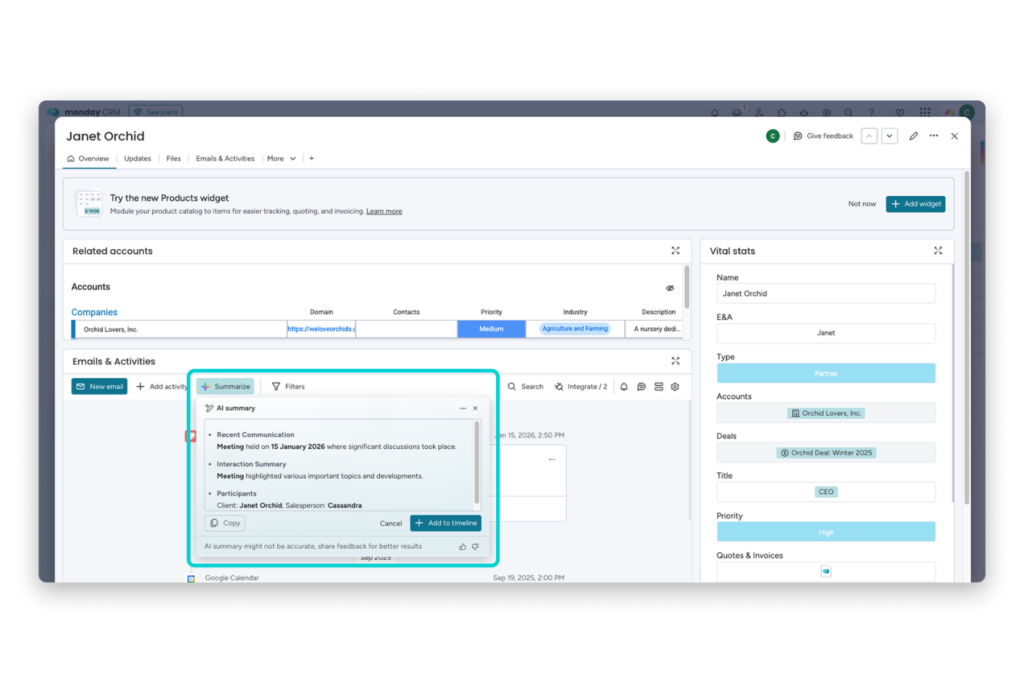Click the Add widget button
1024x683 pixels.
point(916,204)
